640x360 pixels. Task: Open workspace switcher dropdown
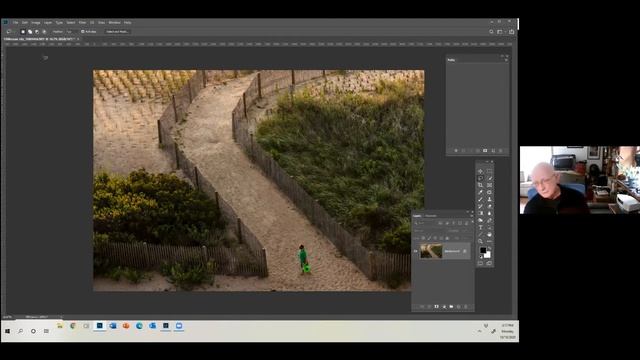pos(501,31)
